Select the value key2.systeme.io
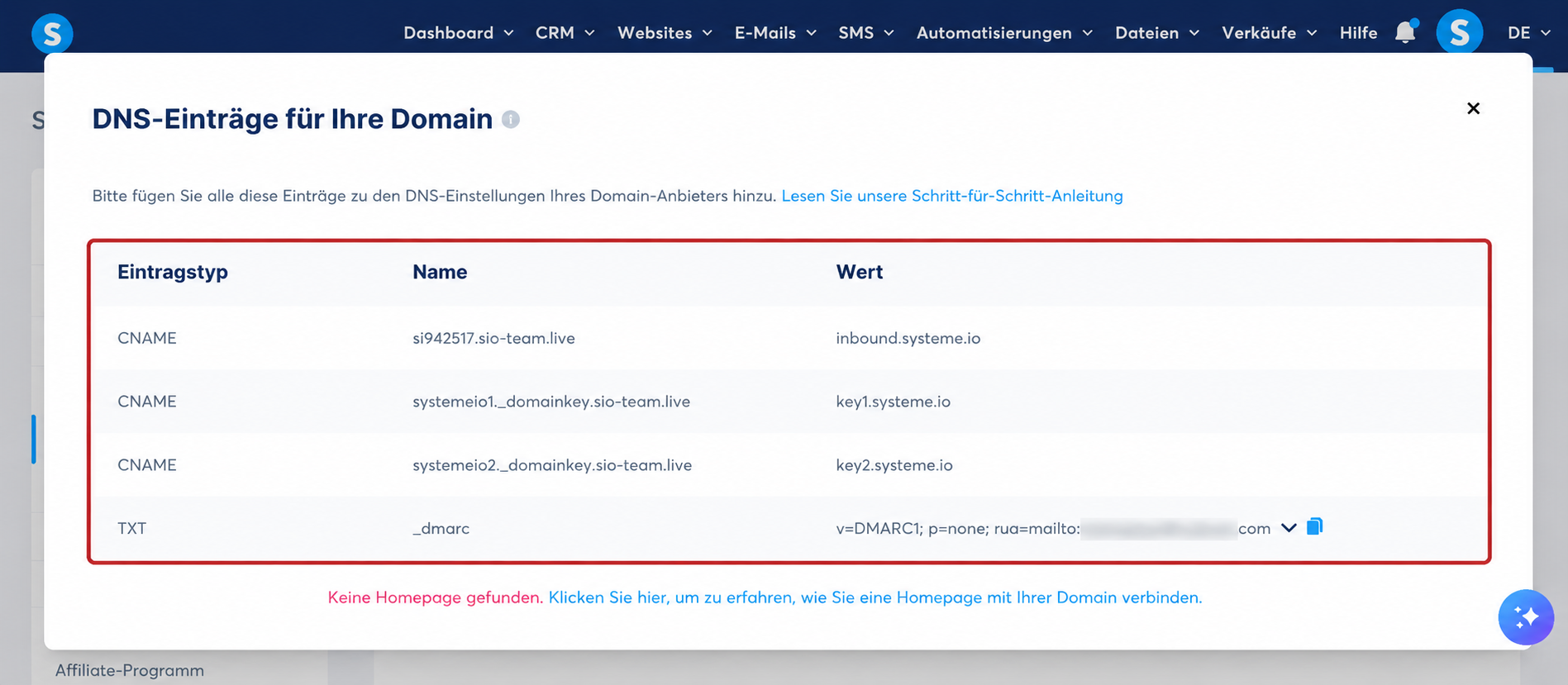The height and width of the screenshot is (685, 1568). coord(894,465)
